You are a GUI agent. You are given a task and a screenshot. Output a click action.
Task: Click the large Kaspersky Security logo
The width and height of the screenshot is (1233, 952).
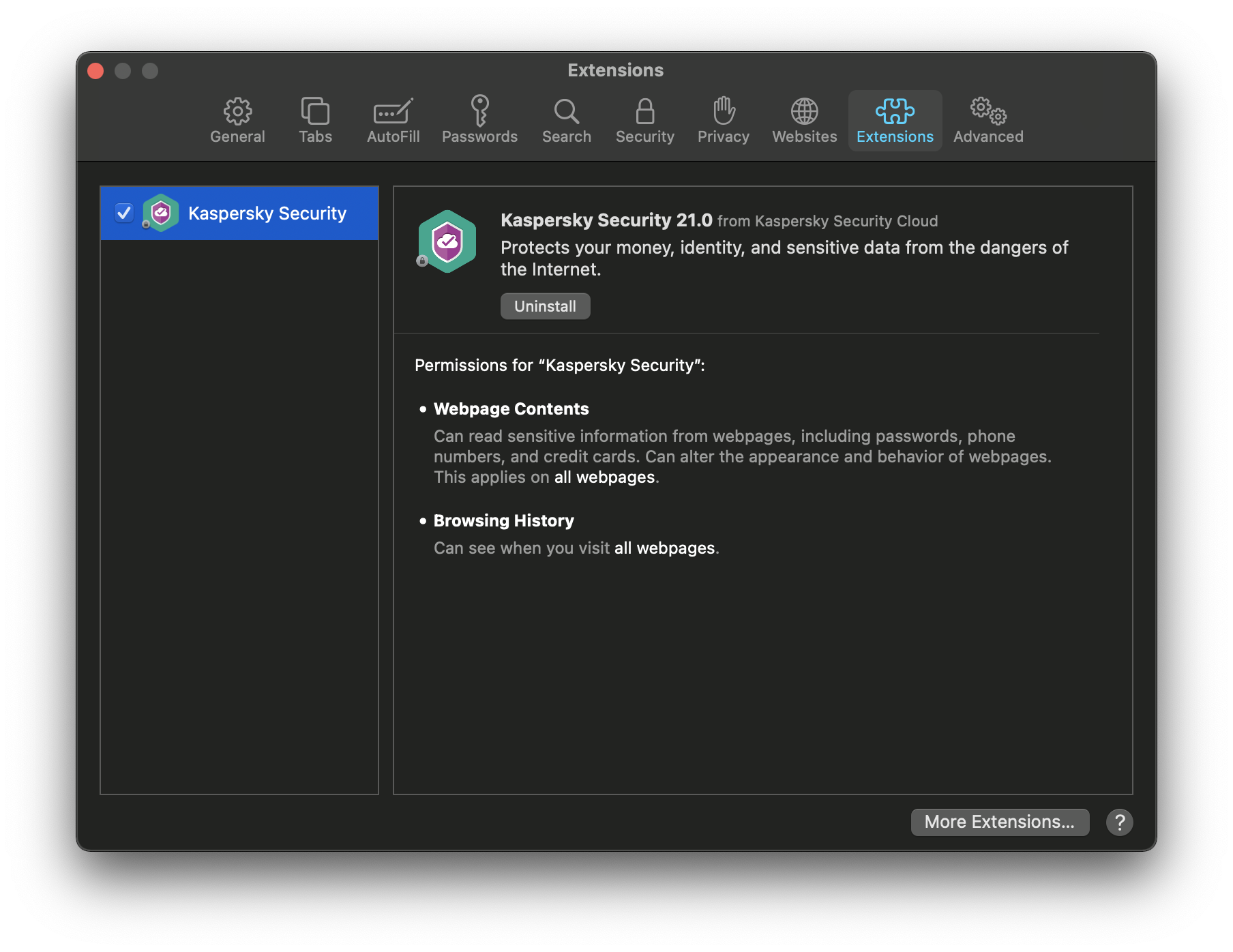(x=447, y=241)
